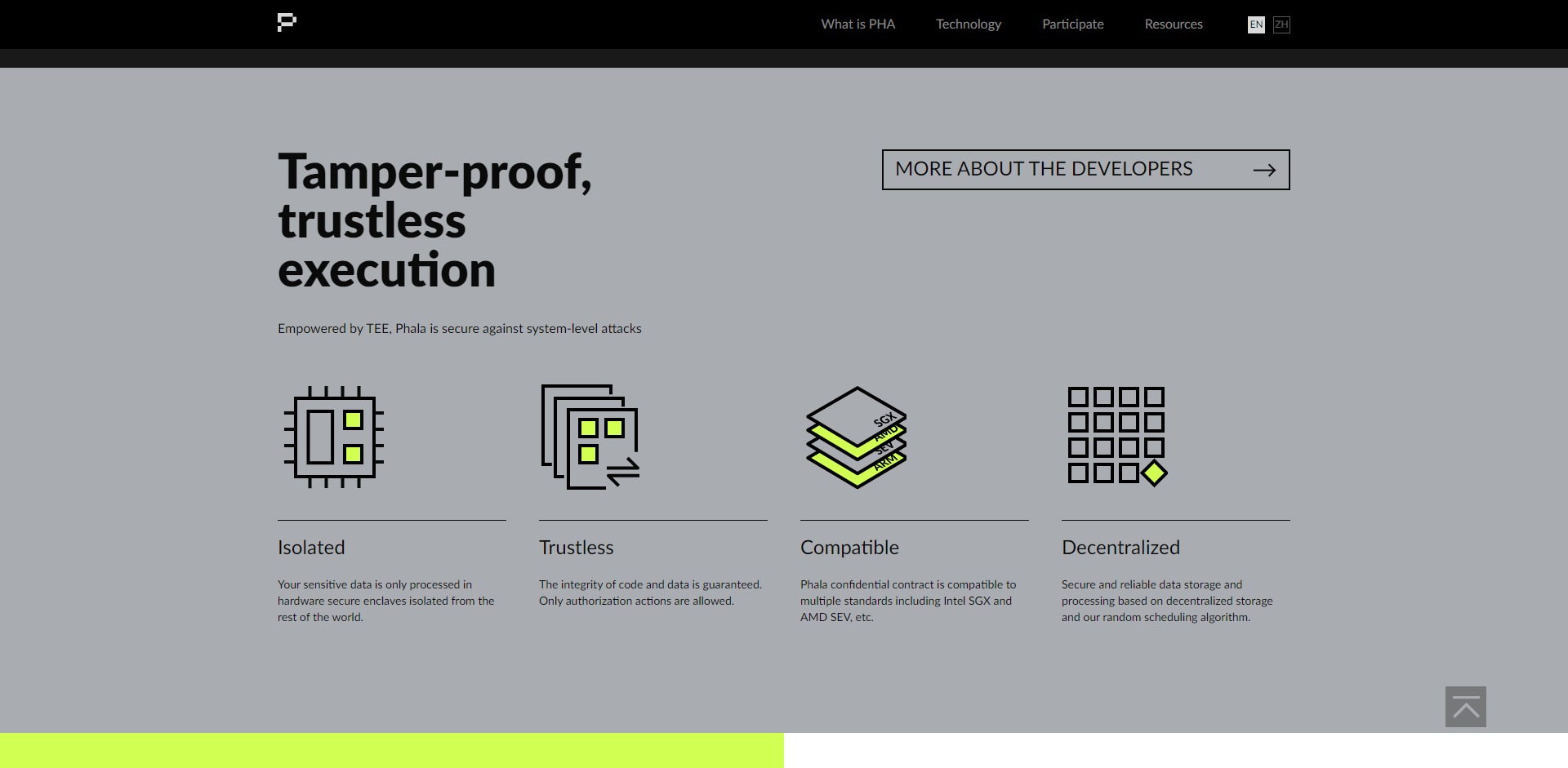Click More About the Developers button

[1085, 170]
